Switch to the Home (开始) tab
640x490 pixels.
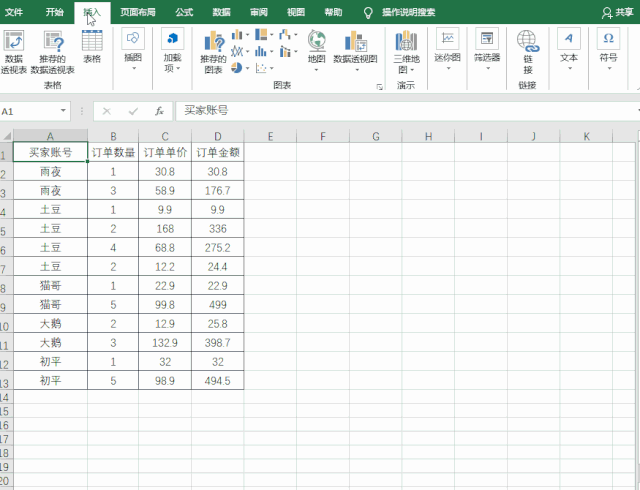click(x=54, y=12)
